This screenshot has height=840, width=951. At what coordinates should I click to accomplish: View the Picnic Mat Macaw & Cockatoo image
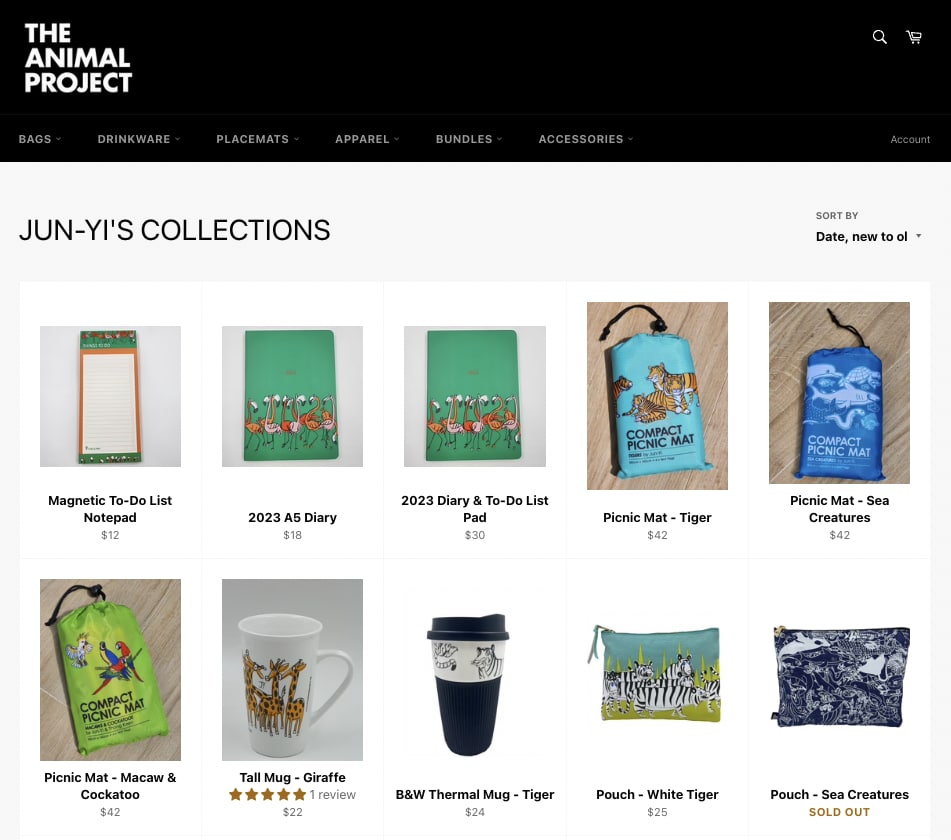(x=110, y=670)
